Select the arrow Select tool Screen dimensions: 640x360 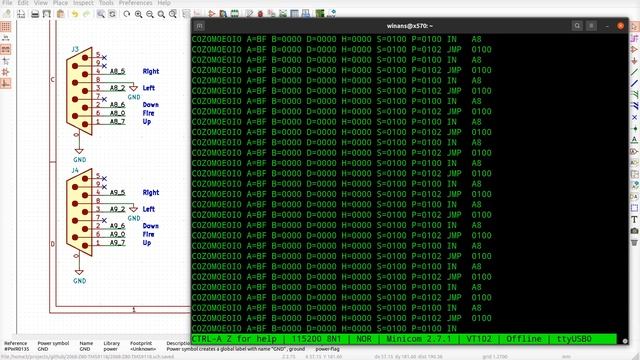click(x=634, y=27)
